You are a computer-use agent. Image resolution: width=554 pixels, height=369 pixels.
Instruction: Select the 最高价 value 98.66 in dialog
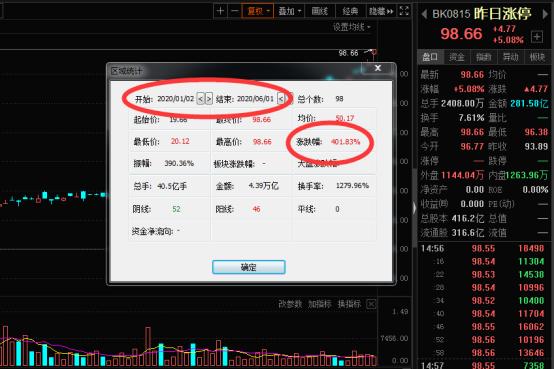tap(262, 142)
